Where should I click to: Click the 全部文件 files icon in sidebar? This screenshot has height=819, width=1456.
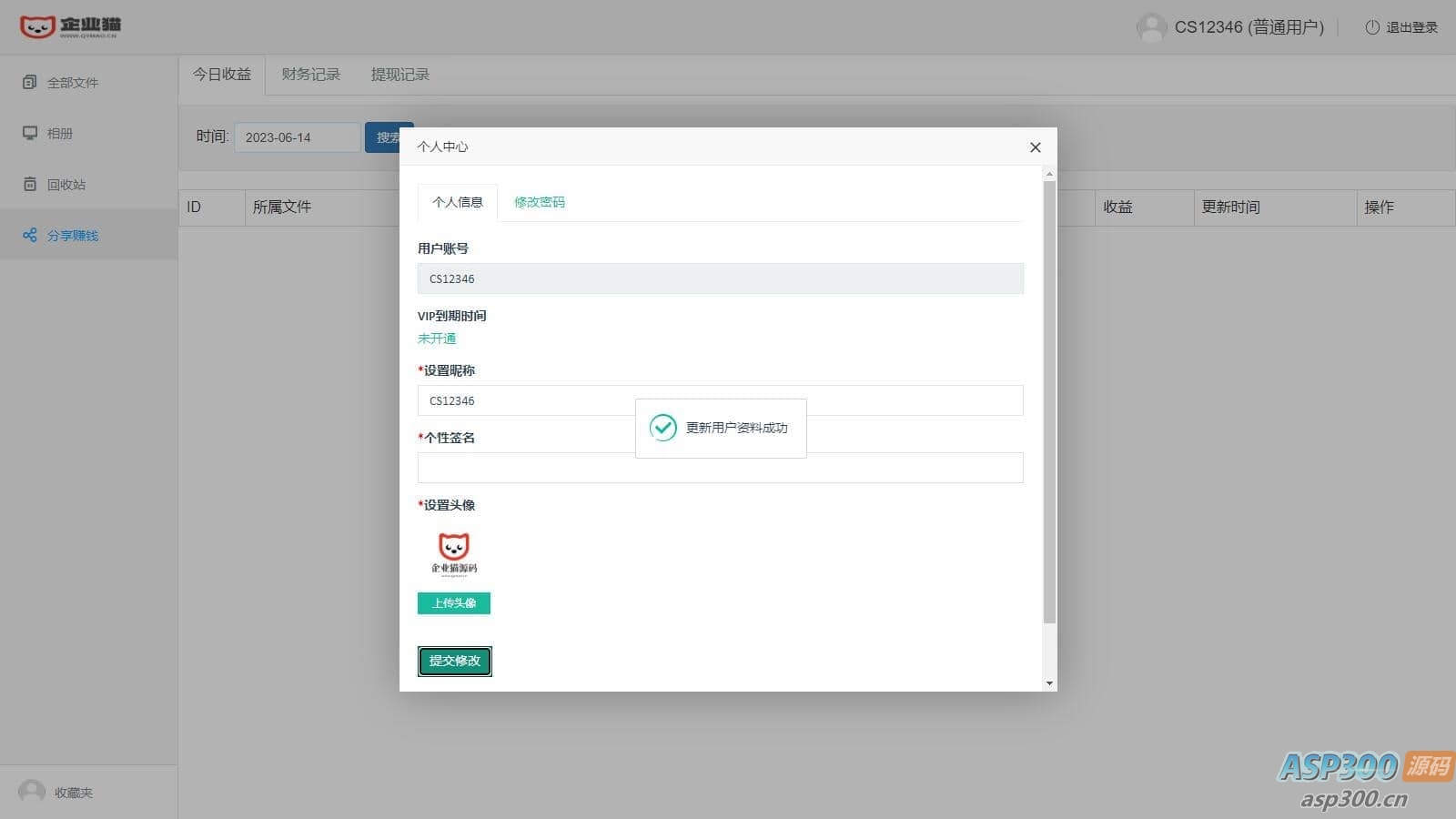(x=30, y=82)
